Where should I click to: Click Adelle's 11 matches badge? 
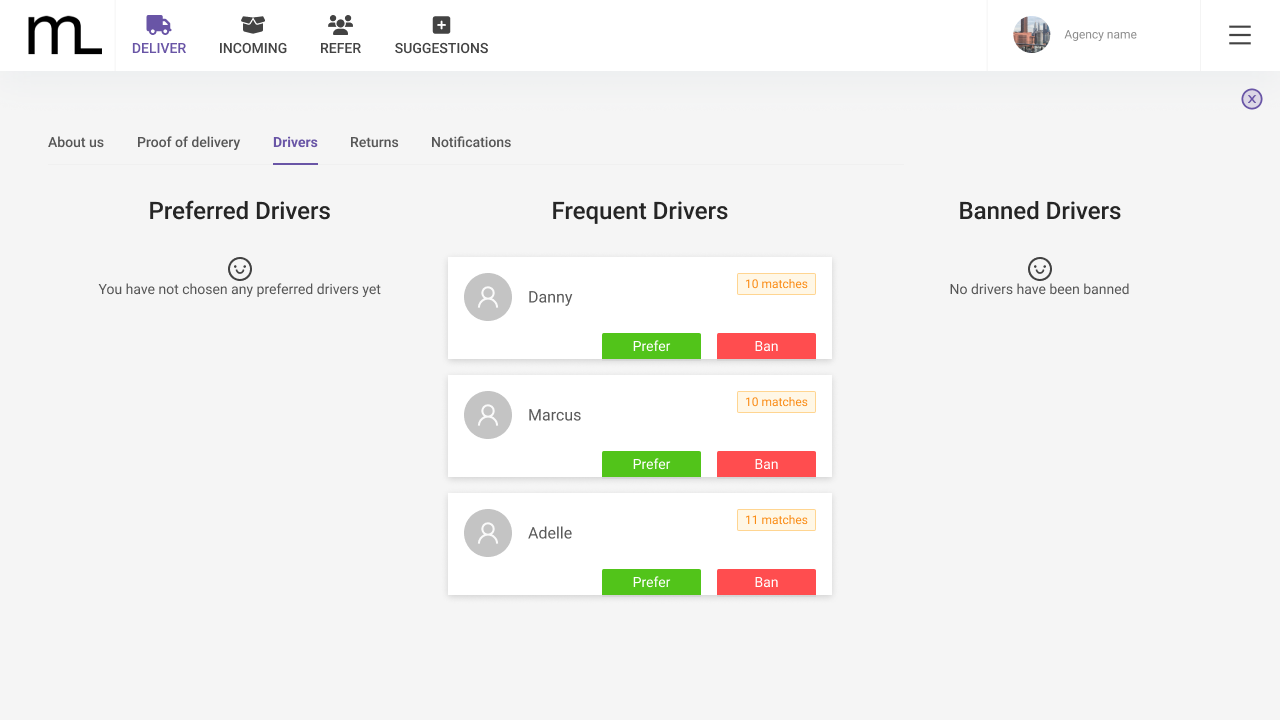click(776, 519)
